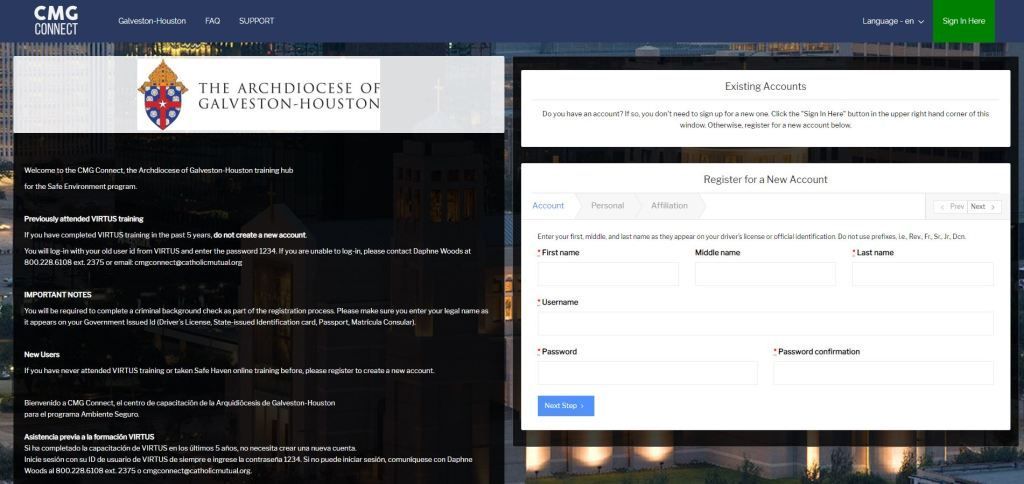The width and height of the screenshot is (1024, 484).
Task: Focus the Password confirmation field
Action: (x=884, y=373)
